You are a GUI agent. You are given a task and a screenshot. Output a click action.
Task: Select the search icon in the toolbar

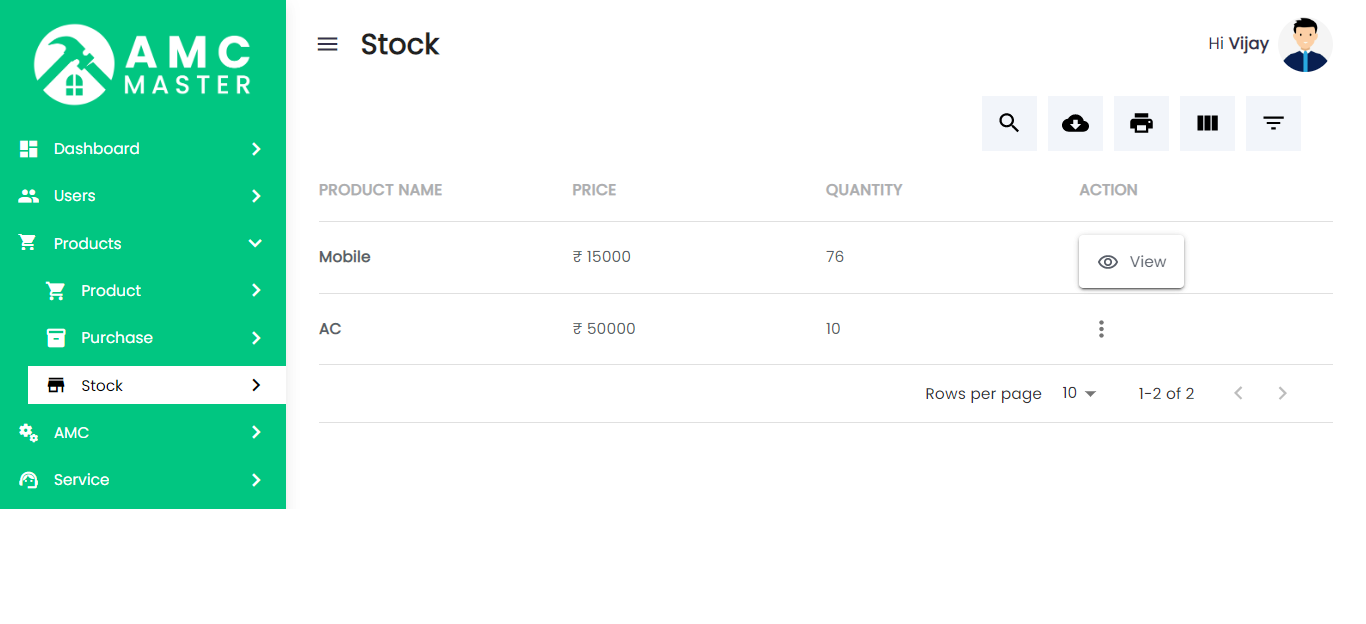1009,123
